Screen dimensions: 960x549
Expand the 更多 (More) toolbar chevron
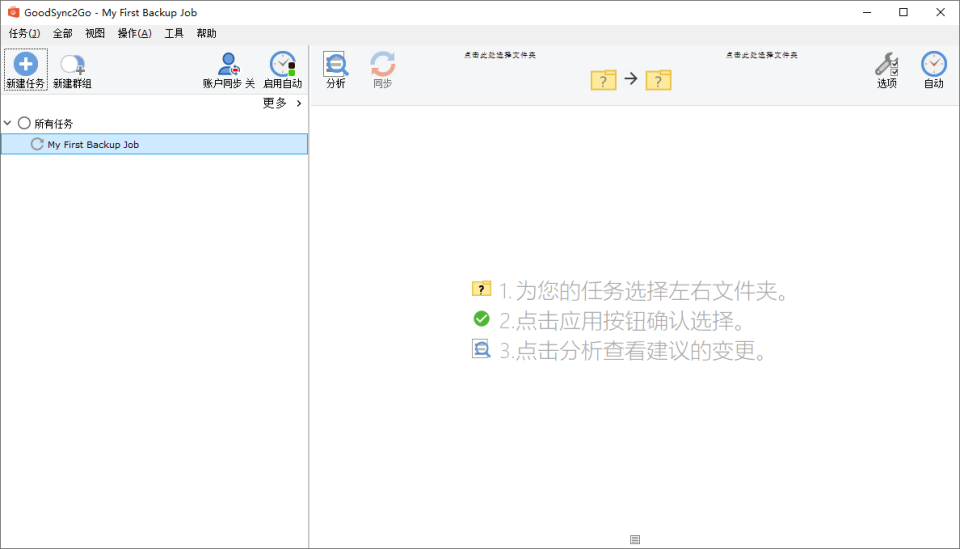299,103
